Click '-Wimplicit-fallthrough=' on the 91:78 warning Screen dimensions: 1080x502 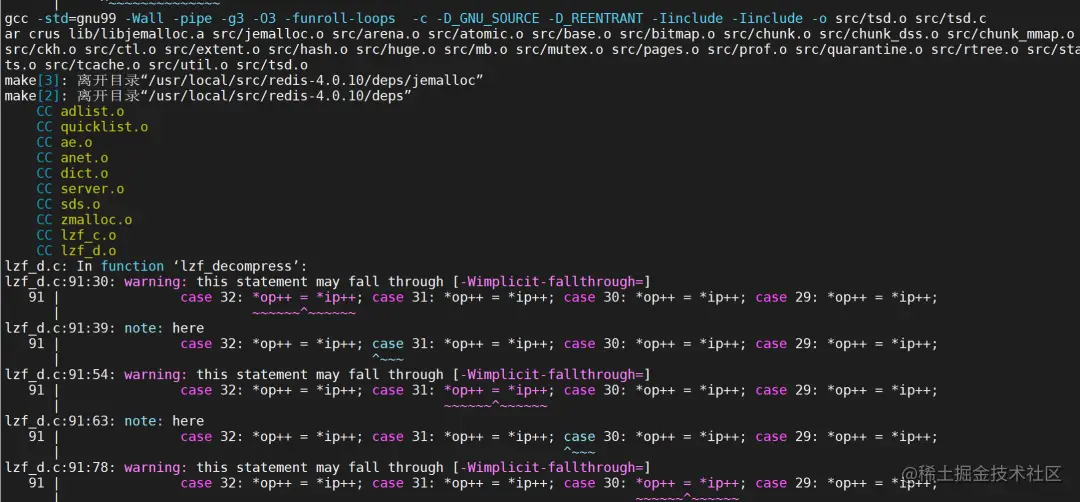pyautogui.click(x=552, y=468)
